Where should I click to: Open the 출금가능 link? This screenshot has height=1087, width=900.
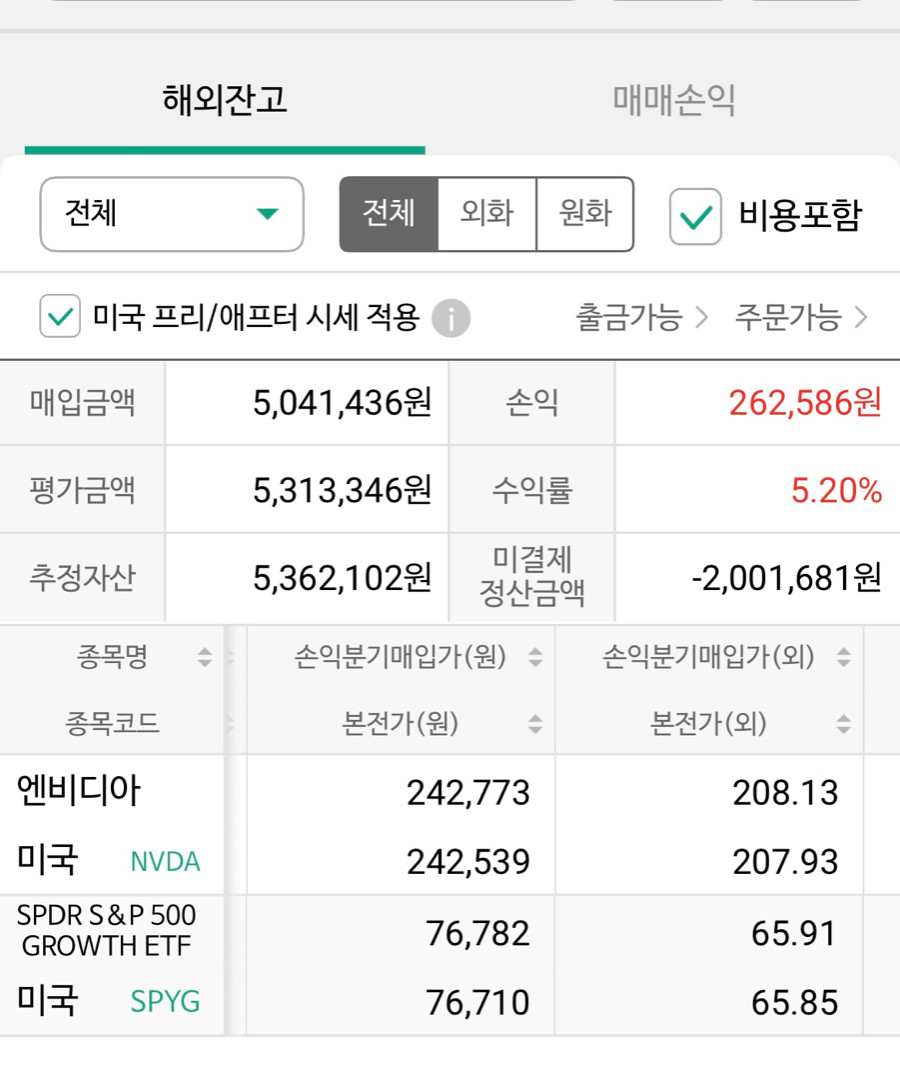click(x=641, y=318)
